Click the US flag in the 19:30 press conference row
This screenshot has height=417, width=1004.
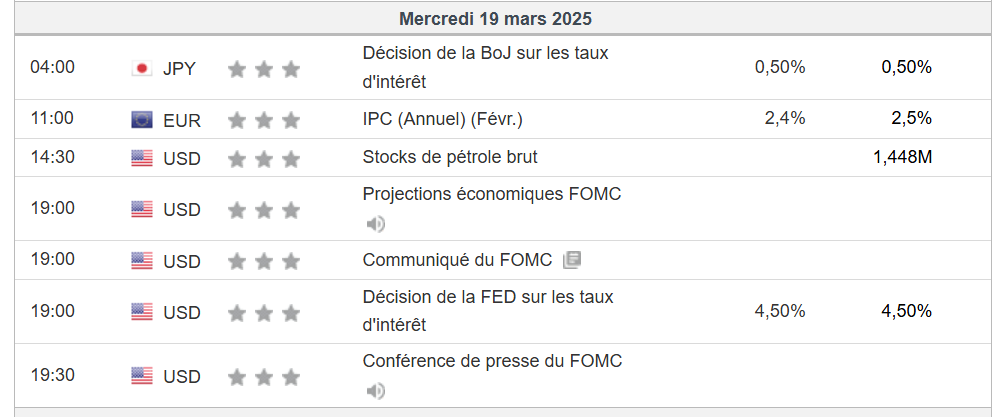[x=142, y=376]
